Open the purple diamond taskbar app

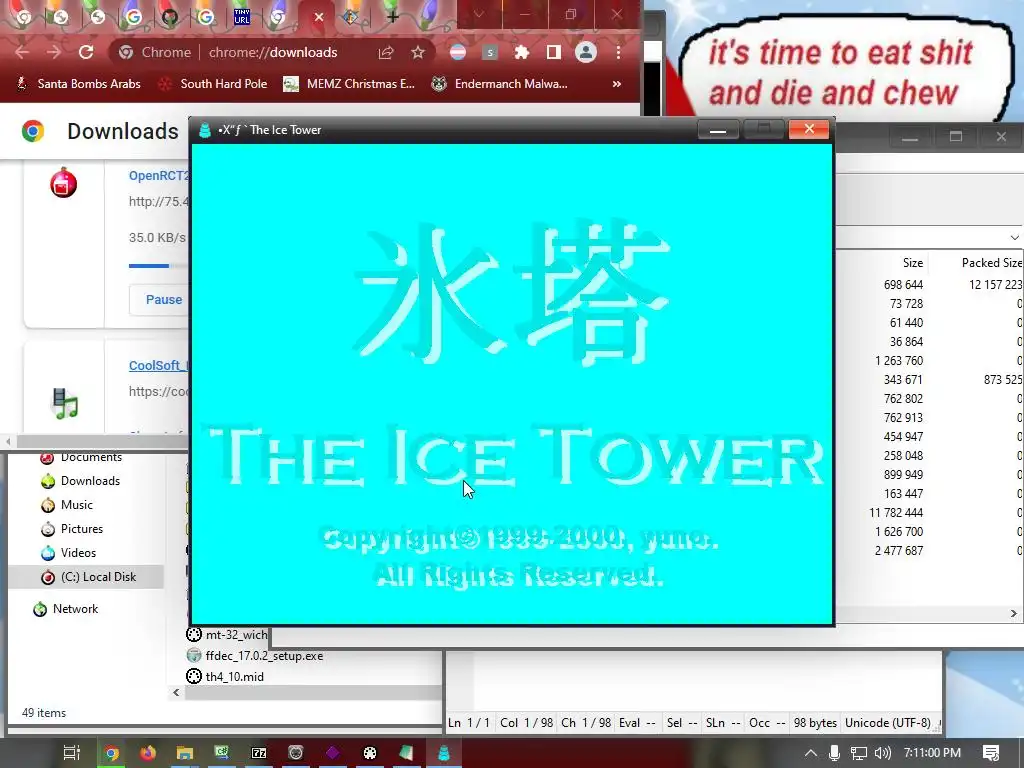click(x=332, y=754)
